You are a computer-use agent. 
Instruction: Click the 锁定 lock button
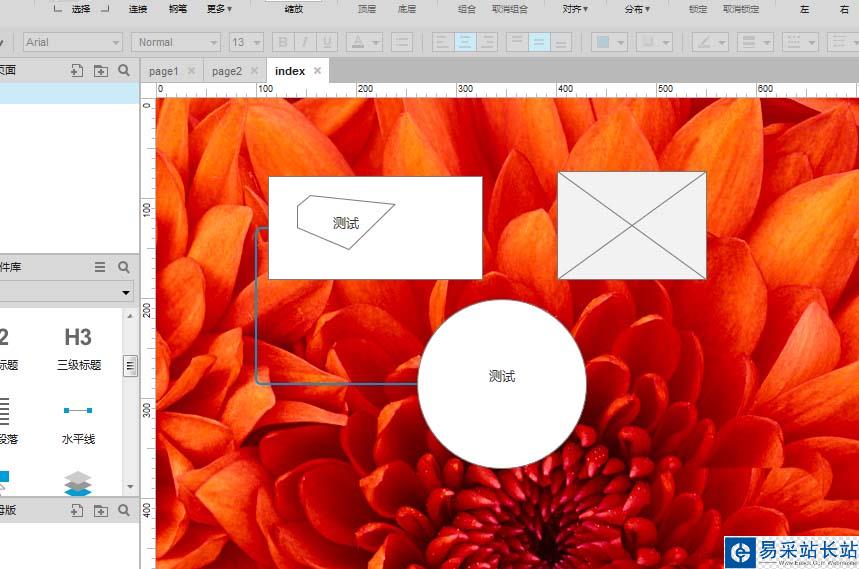698,9
